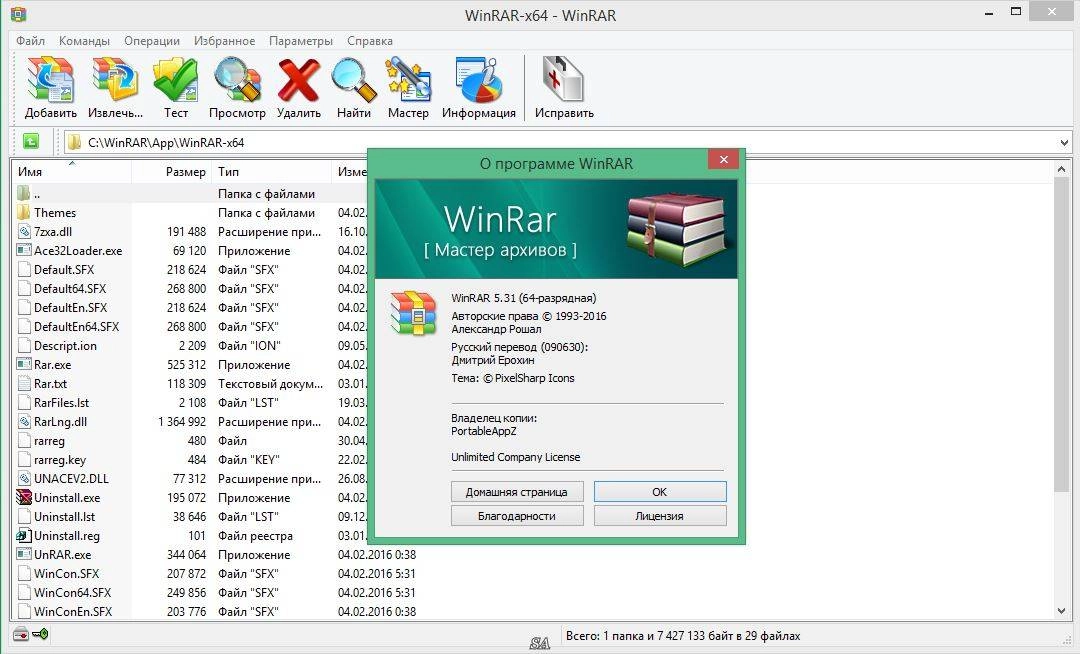Sort the list by Имя column header
Image resolution: width=1080 pixels, height=654 pixels.
71,171
